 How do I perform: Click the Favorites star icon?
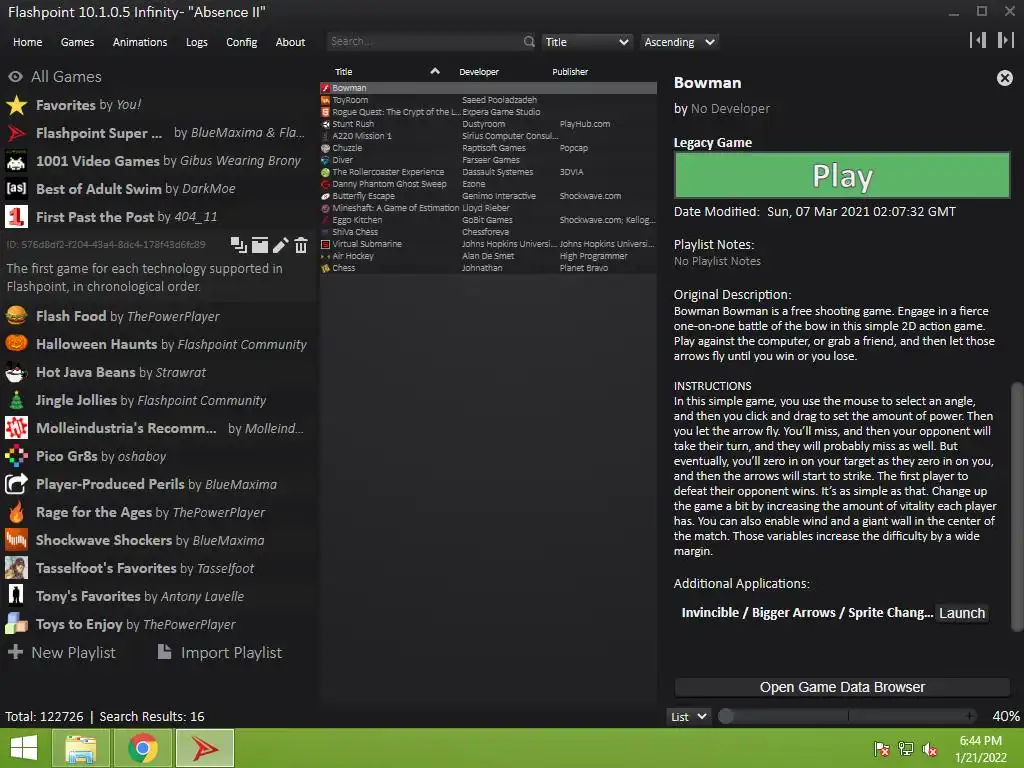click(16, 104)
